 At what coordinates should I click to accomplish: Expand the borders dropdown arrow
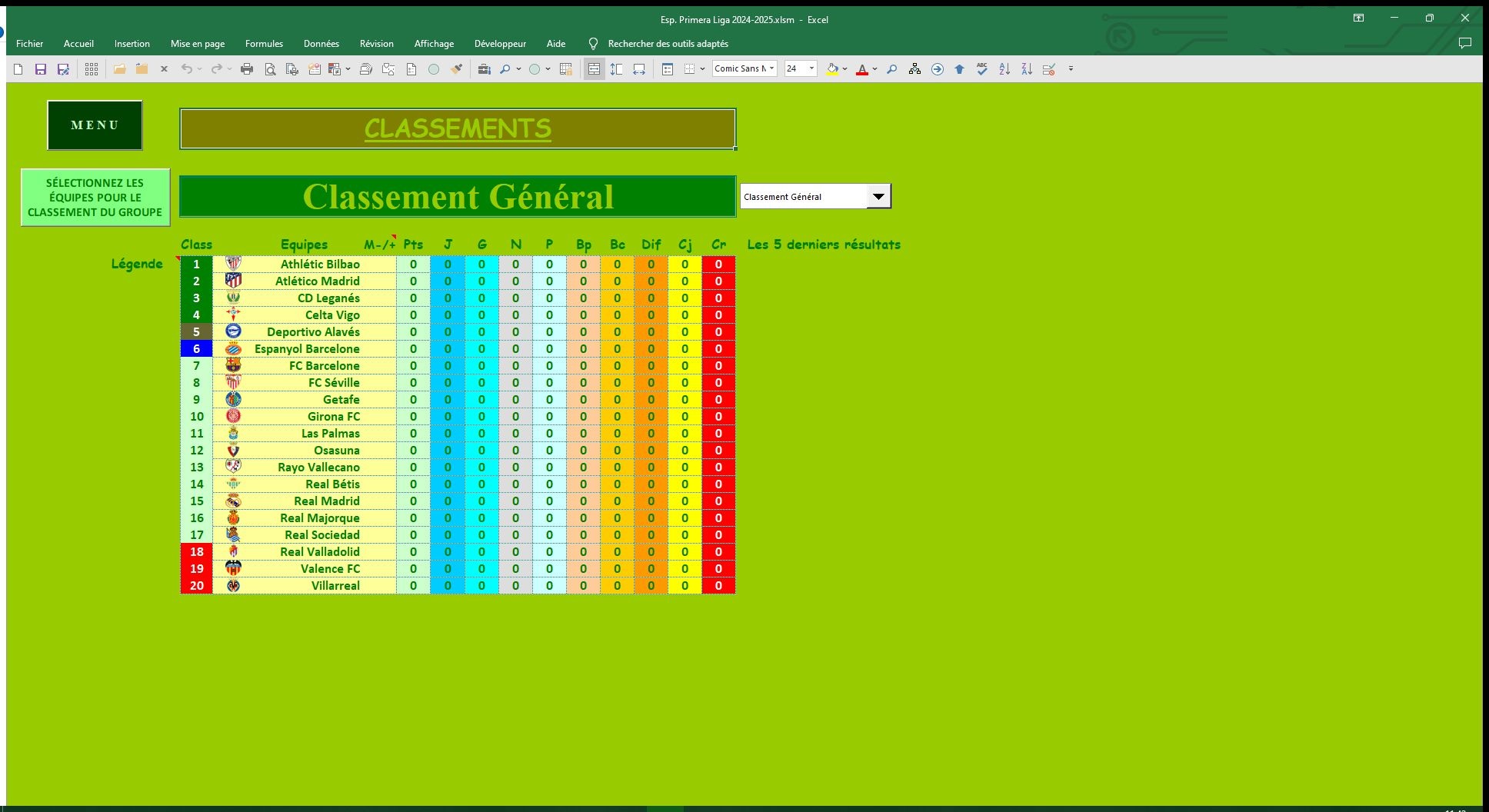coord(702,69)
